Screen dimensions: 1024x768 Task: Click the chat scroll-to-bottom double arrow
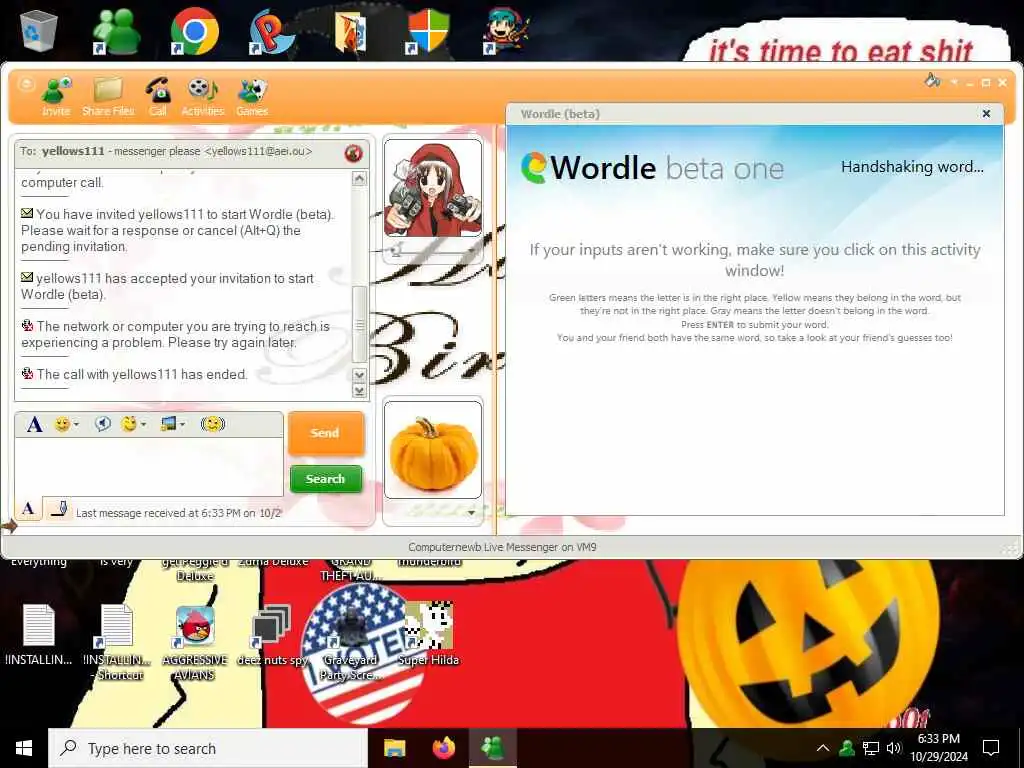pyautogui.click(x=359, y=391)
